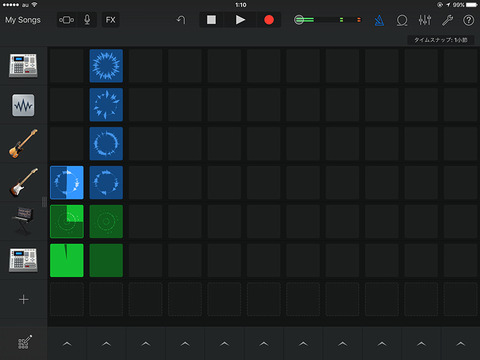Image resolution: width=480 pixels, height=360 pixels.
Task: Start recording with the red Record button
Action: [x=269, y=20]
